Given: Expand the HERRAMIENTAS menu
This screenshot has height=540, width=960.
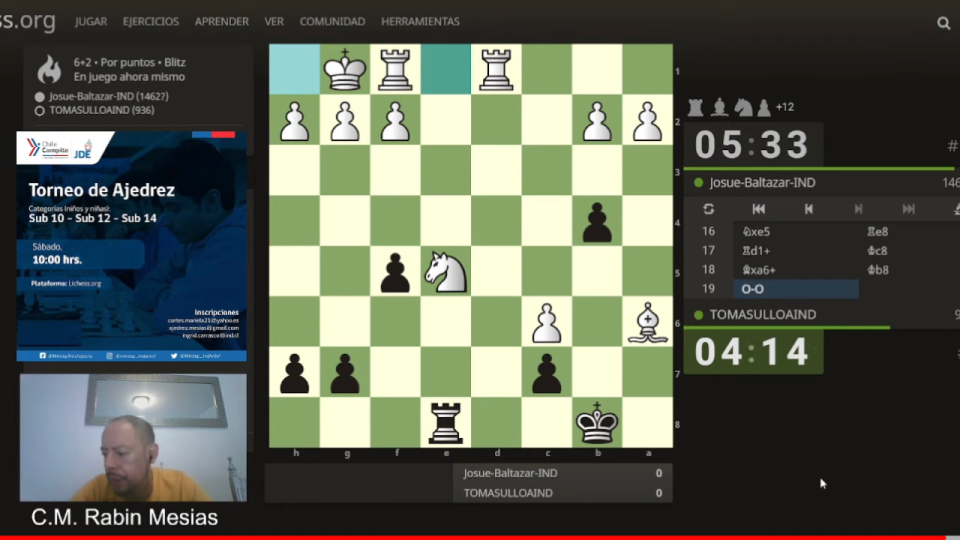Looking at the screenshot, I should (420, 22).
